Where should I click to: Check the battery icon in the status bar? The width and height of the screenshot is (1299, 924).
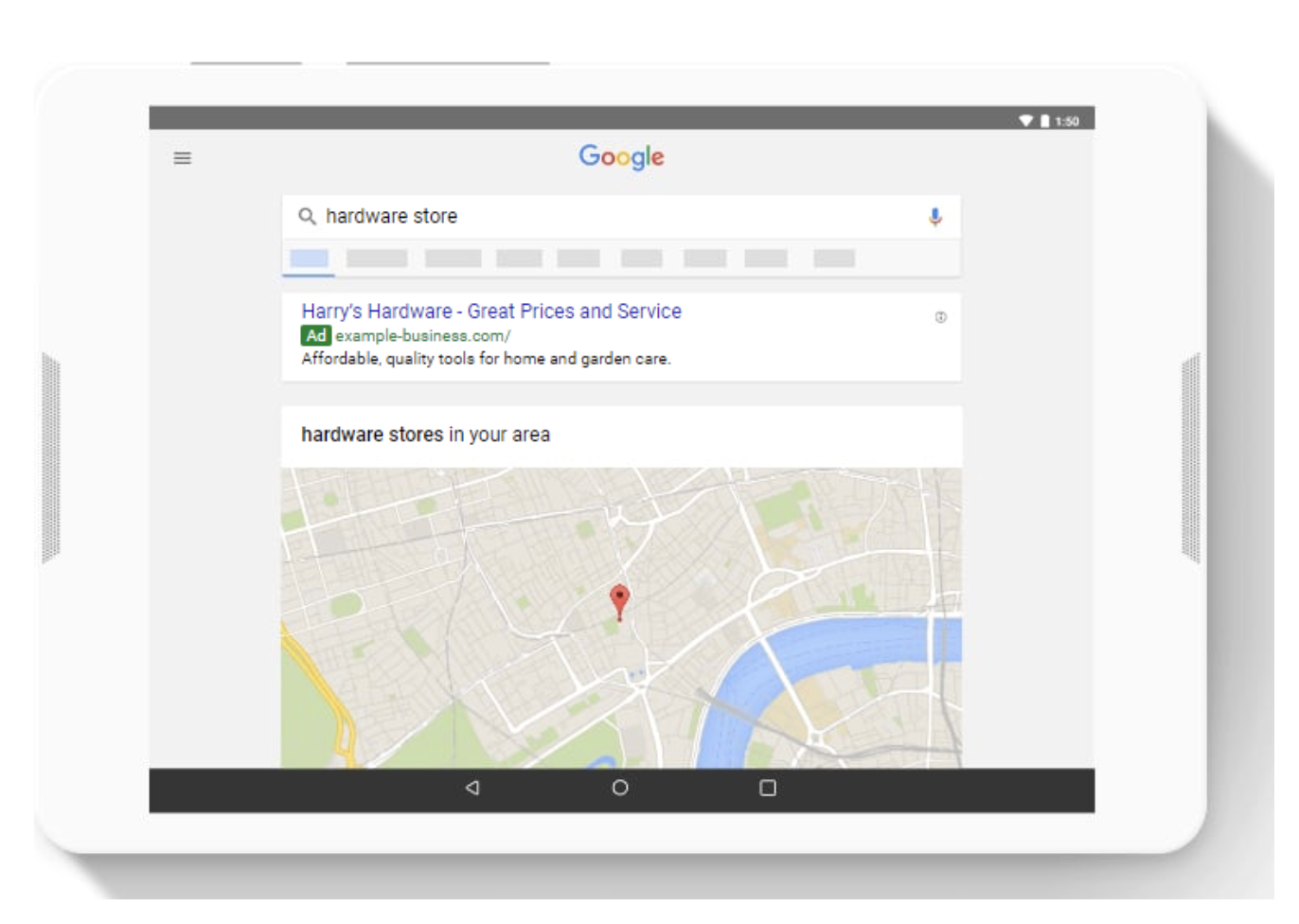click(x=1043, y=121)
